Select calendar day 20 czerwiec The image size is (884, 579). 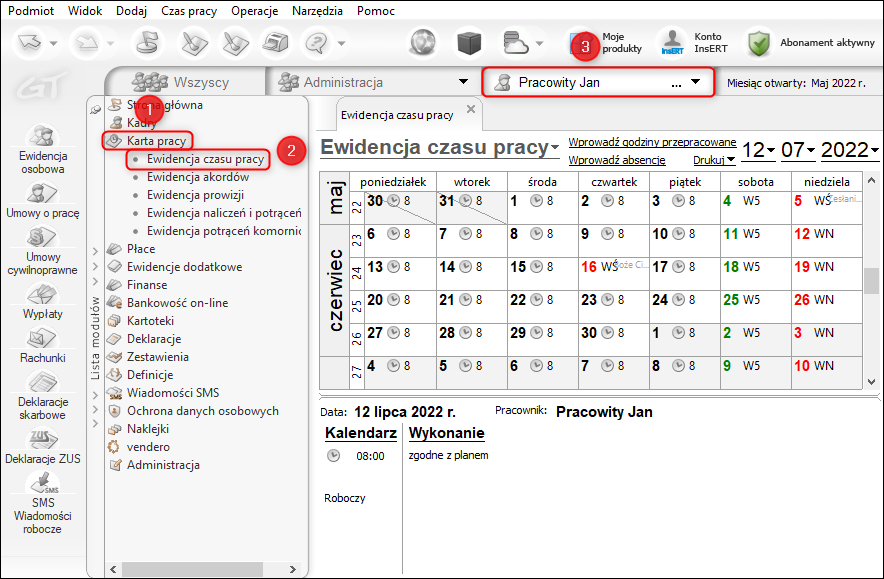click(400, 306)
